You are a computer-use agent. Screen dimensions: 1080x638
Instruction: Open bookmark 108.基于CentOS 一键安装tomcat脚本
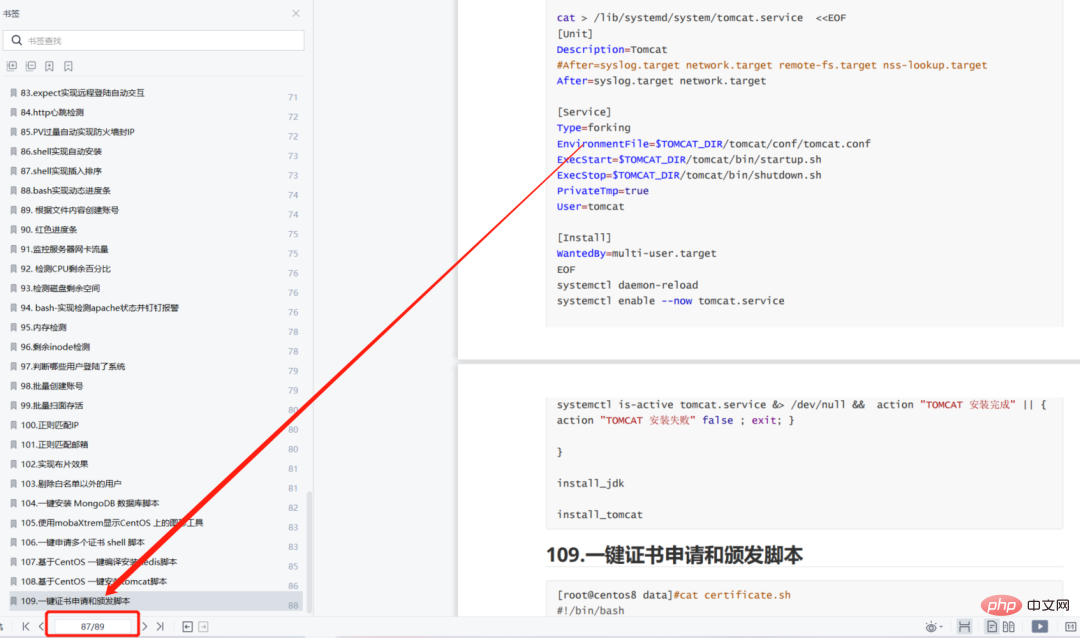pos(94,582)
